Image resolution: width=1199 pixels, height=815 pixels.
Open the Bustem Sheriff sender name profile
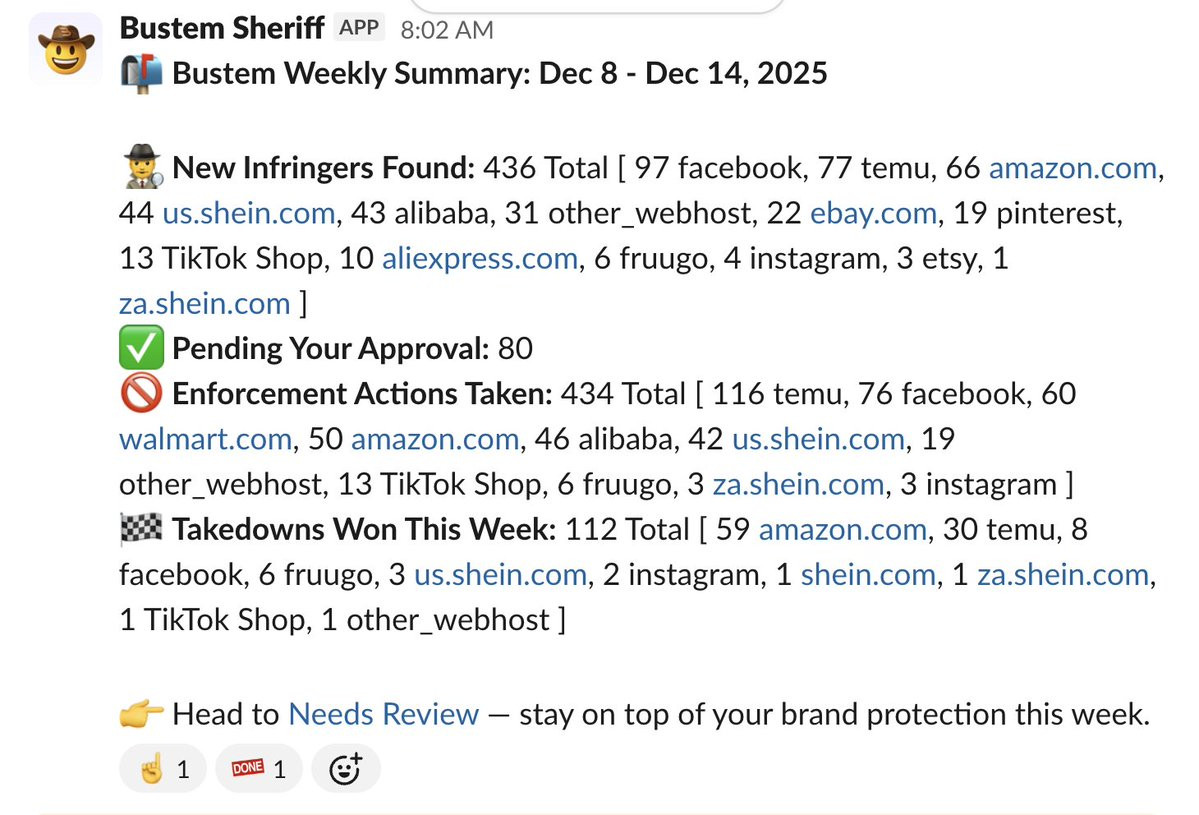pos(221,28)
